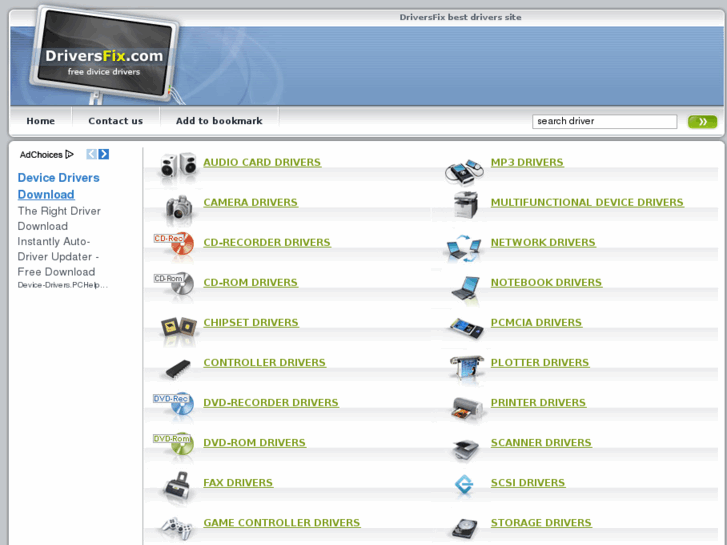Click the Device-Drivers.PCHelp ad URL
This screenshot has height=545, width=727.
(x=63, y=285)
